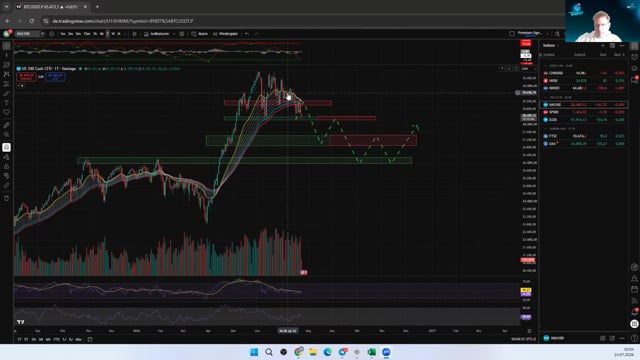640x360 pixels.
Task: Open the watchlist panel icon in right sidebar
Action: coord(634,46)
